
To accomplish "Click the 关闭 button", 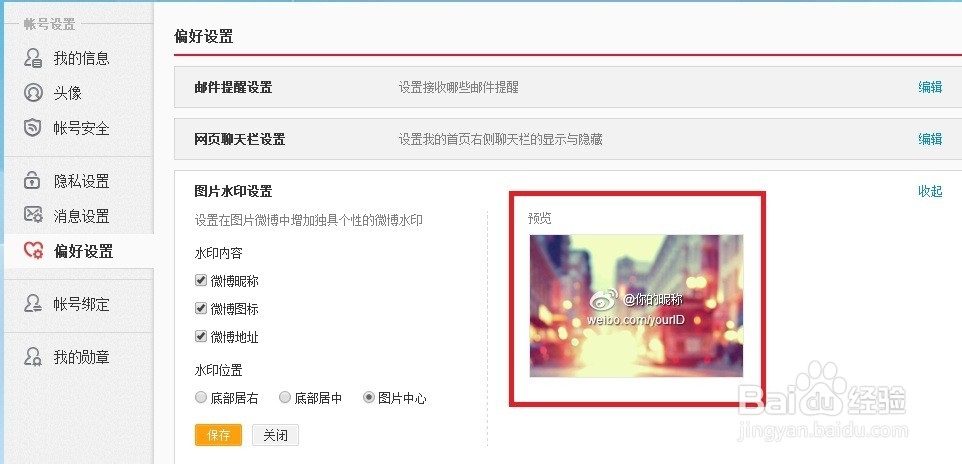I will point(275,435).
